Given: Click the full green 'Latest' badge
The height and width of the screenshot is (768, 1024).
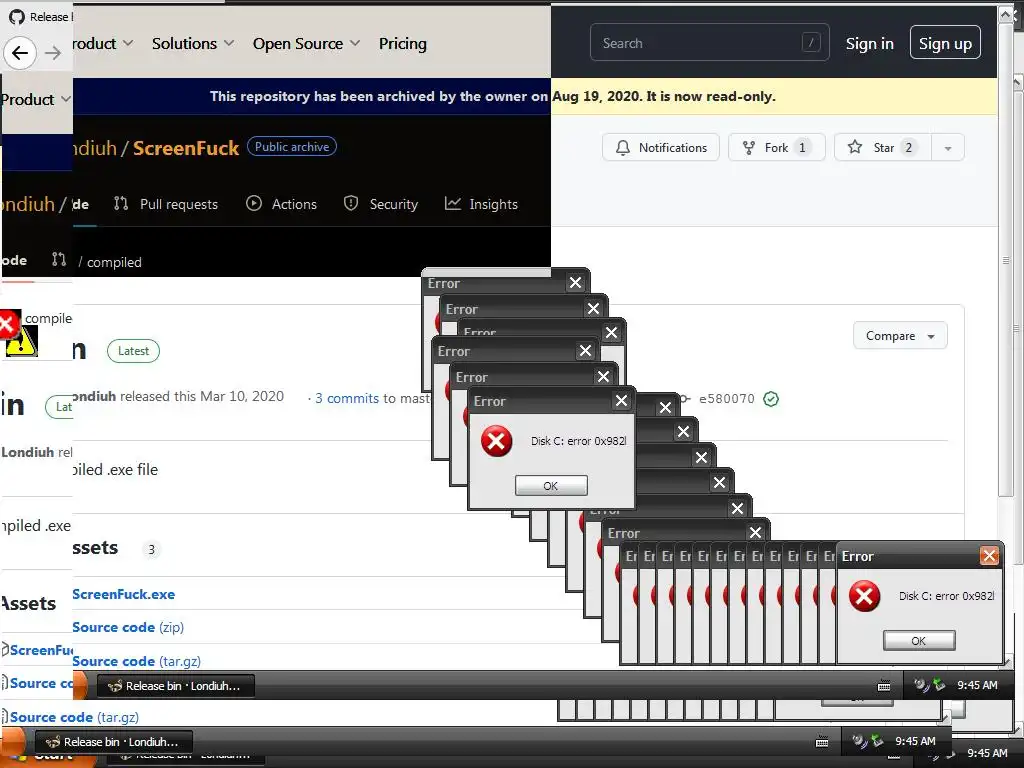Looking at the screenshot, I should [133, 351].
